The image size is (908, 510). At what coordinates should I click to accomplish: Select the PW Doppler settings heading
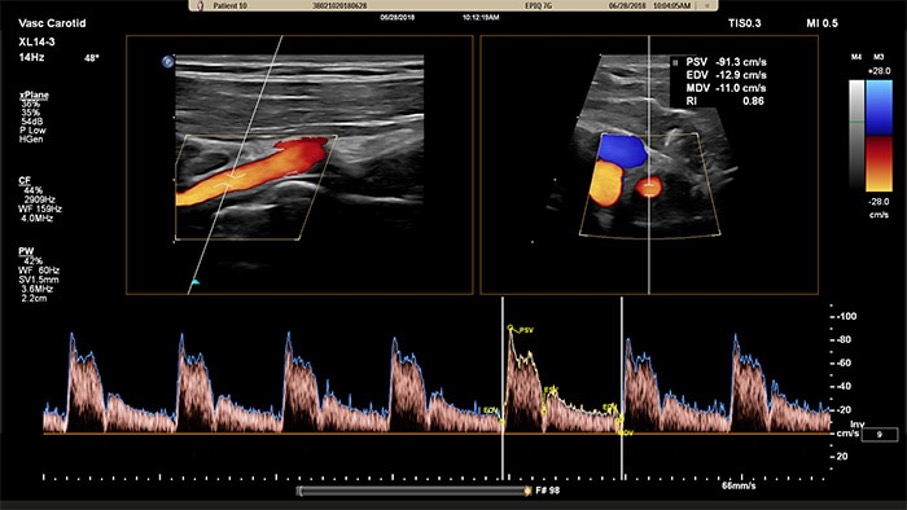[26, 251]
